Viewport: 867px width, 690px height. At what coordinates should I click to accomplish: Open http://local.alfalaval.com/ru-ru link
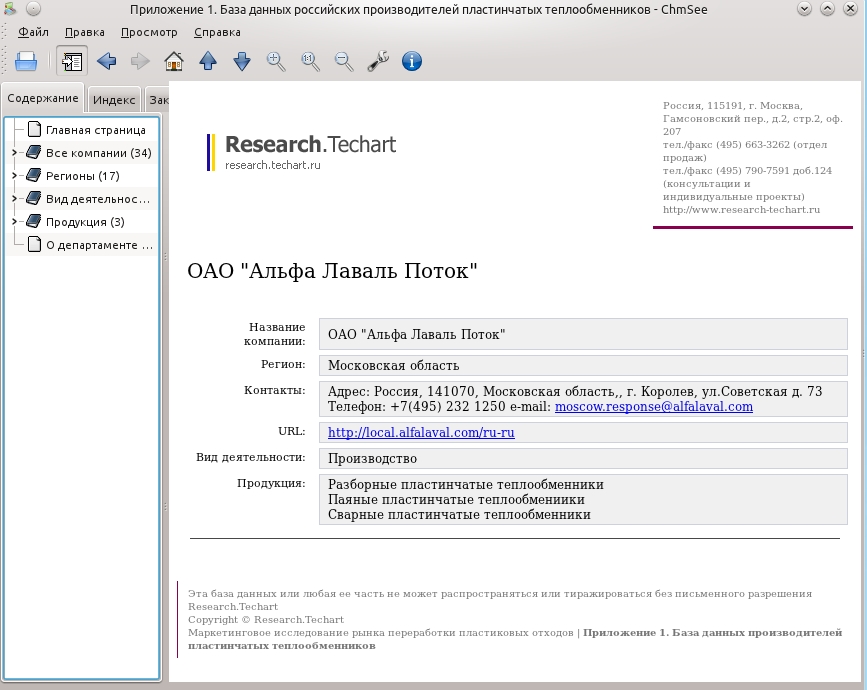(421, 432)
